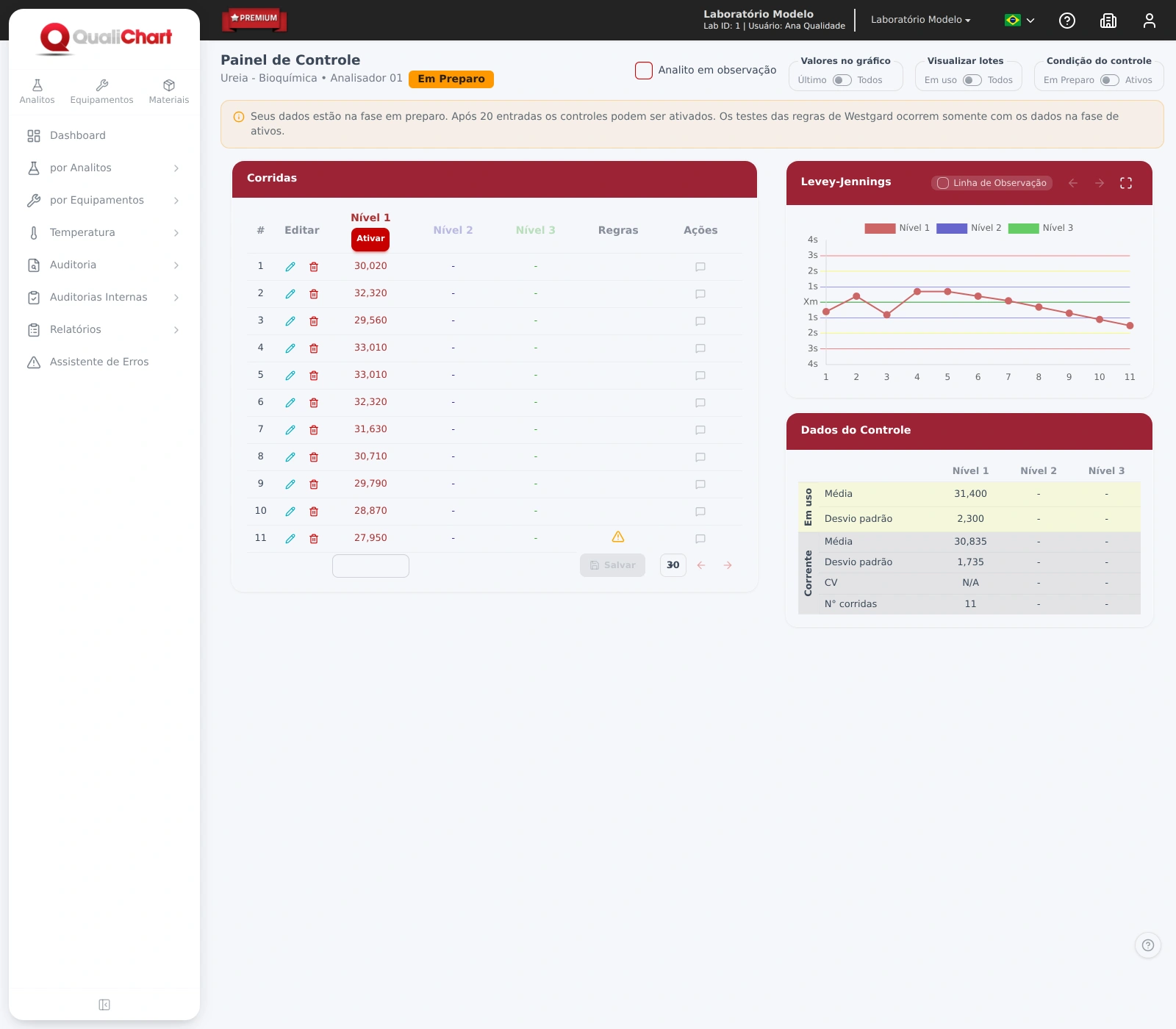The image size is (1176, 1029).
Task: Expand por Equipamentos menu
Action: coord(104,200)
